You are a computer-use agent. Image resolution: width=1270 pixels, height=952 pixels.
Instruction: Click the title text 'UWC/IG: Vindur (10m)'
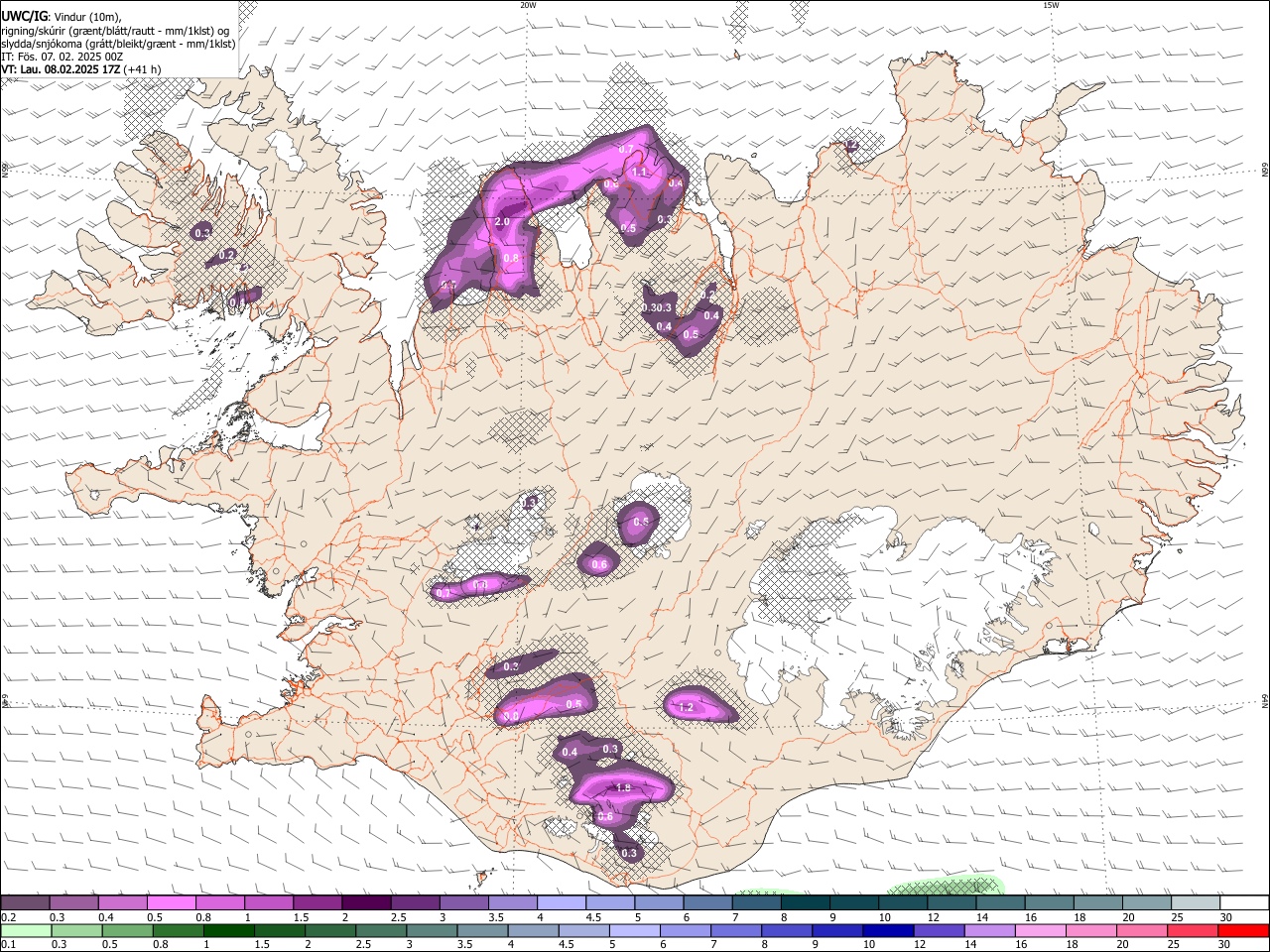click(60, 17)
